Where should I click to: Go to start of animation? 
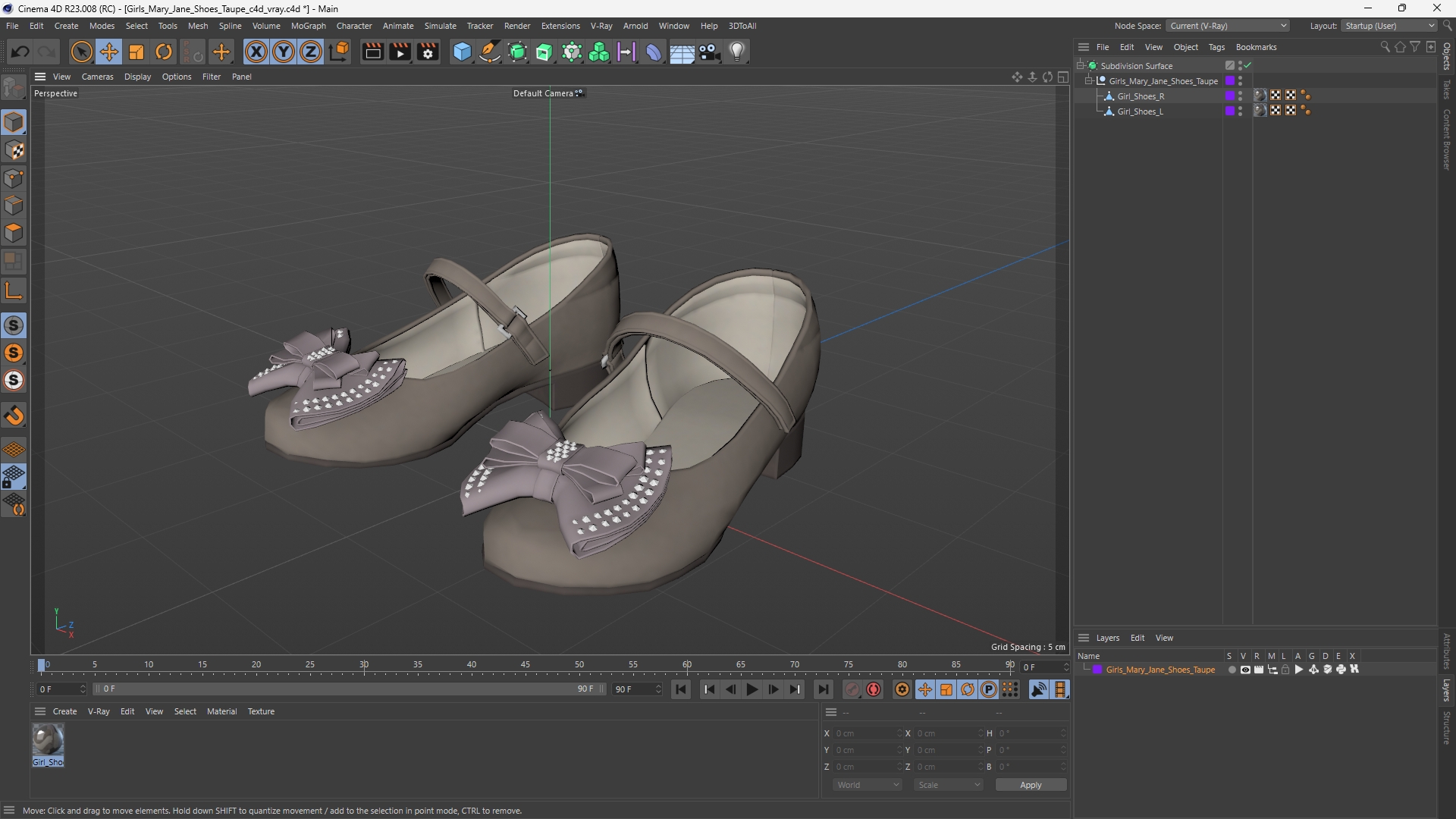(x=681, y=689)
